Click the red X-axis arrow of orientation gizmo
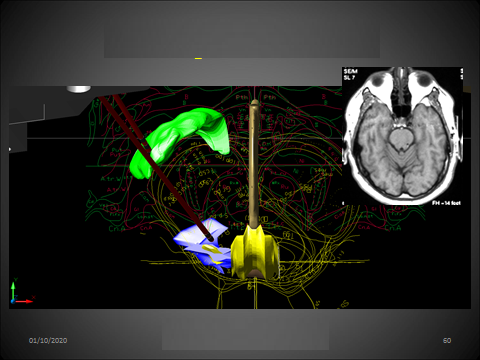This screenshot has height=360, width=480. [25, 301]
